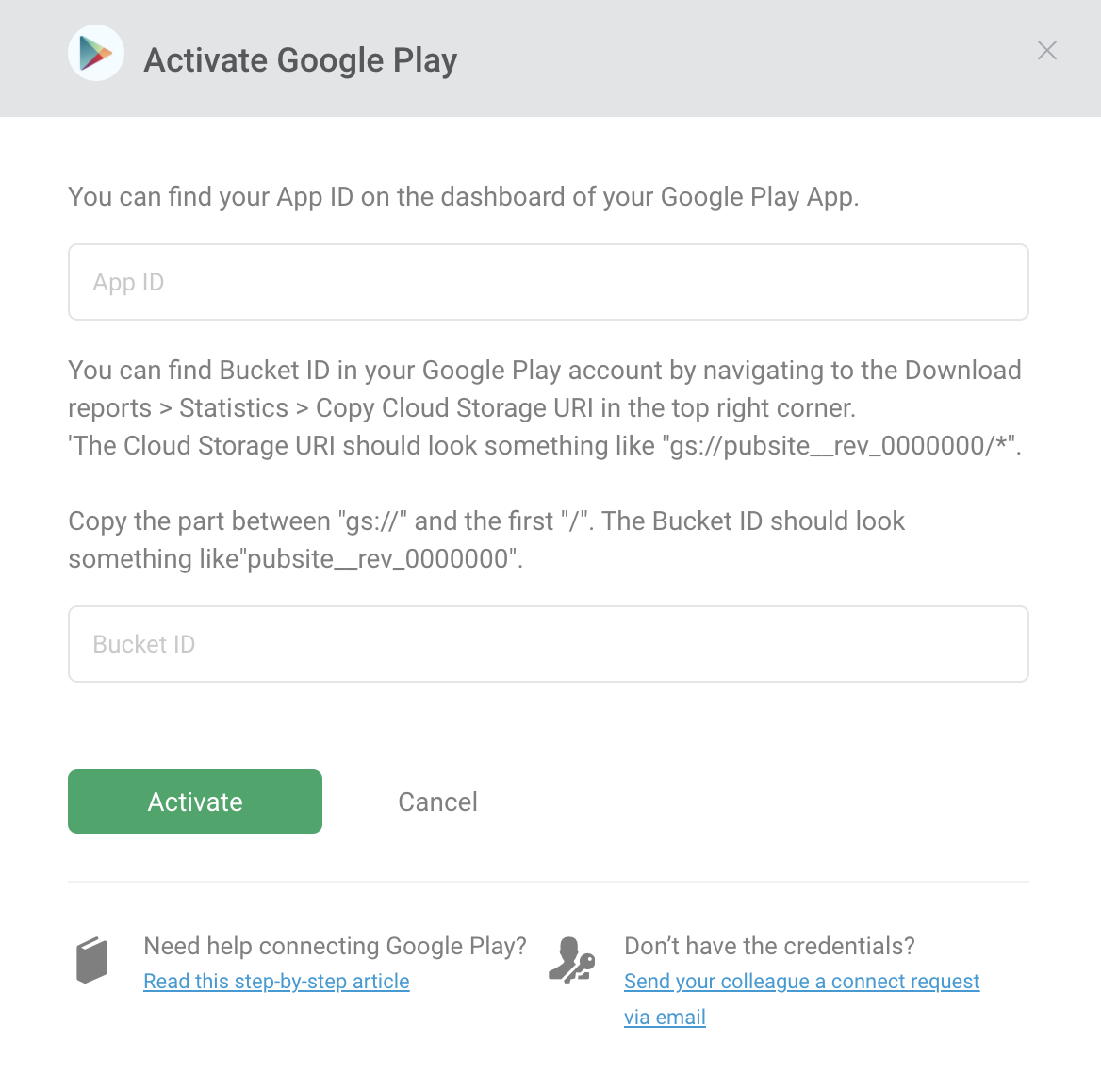Close the Activate Google Play dialog
The image size is (1101, 1092).
1047,51
